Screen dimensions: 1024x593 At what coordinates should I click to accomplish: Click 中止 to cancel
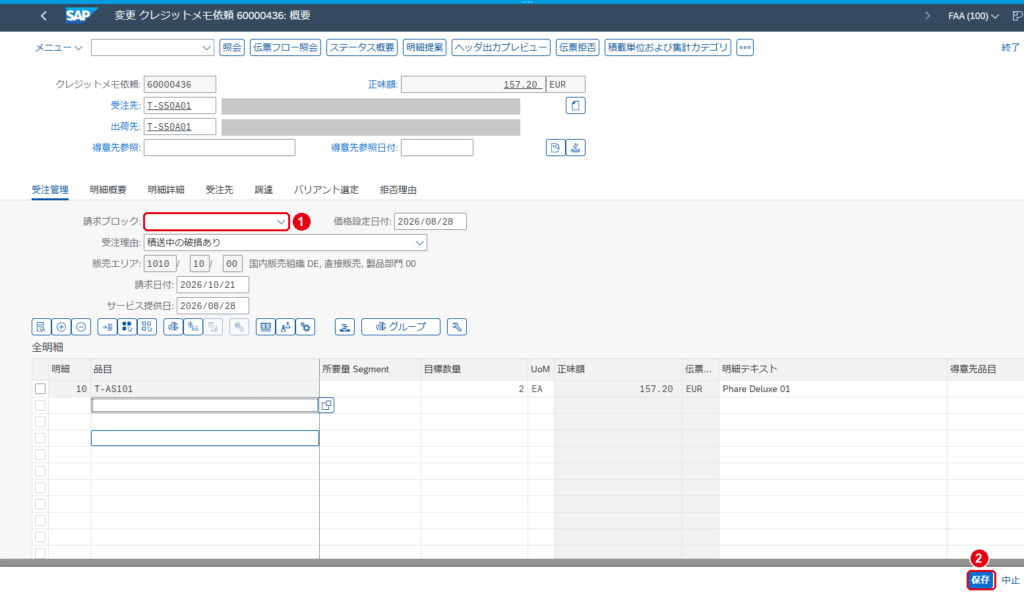(x=1010, y=580)
